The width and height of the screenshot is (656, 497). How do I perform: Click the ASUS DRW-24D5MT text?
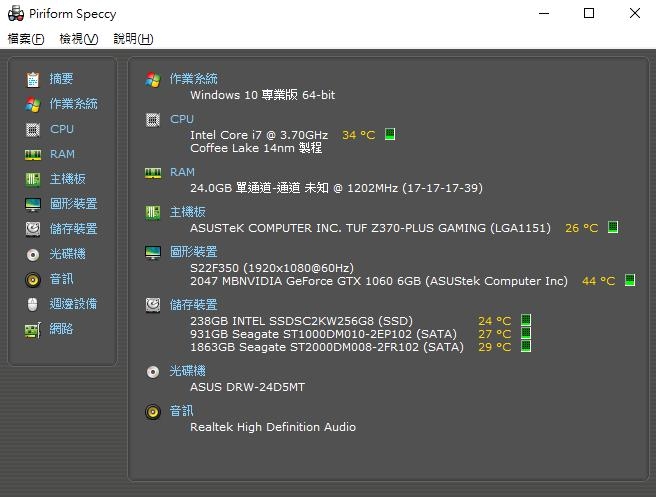tap(247, 387)
